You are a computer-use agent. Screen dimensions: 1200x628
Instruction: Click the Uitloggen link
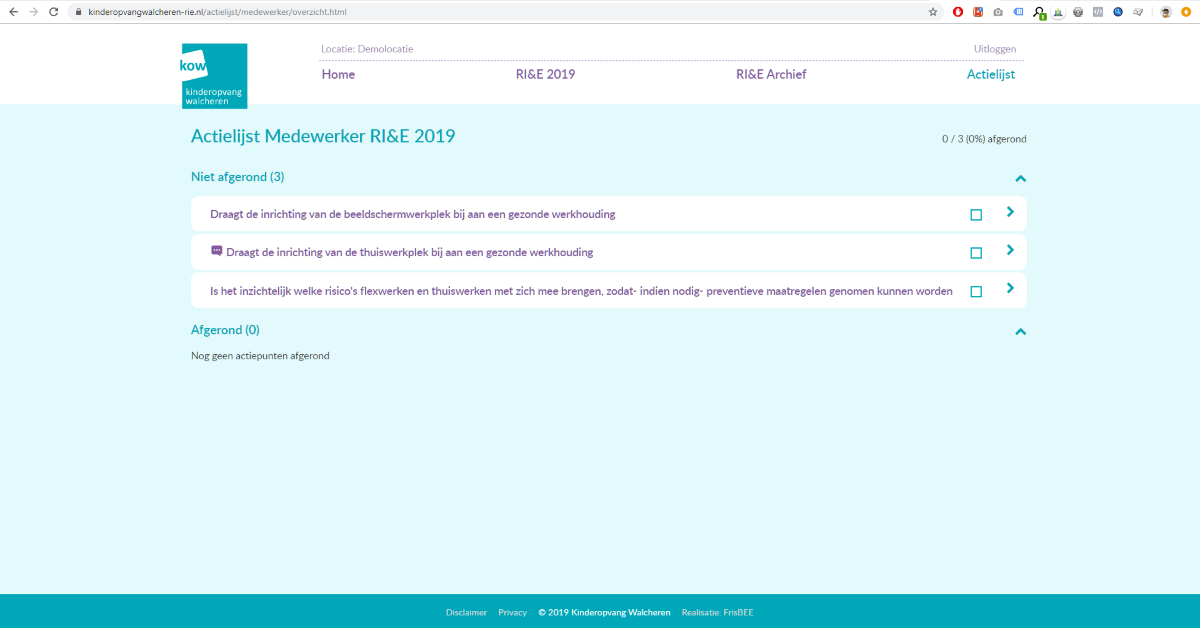tap(994, 49)
